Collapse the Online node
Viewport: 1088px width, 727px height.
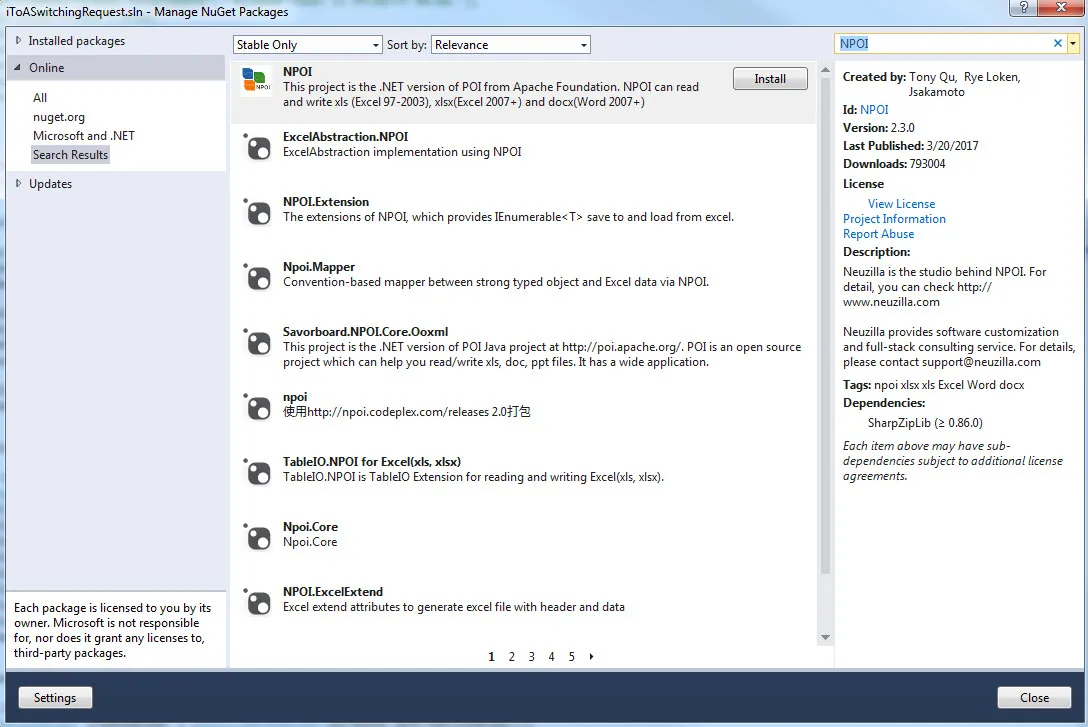pos(18,67)
